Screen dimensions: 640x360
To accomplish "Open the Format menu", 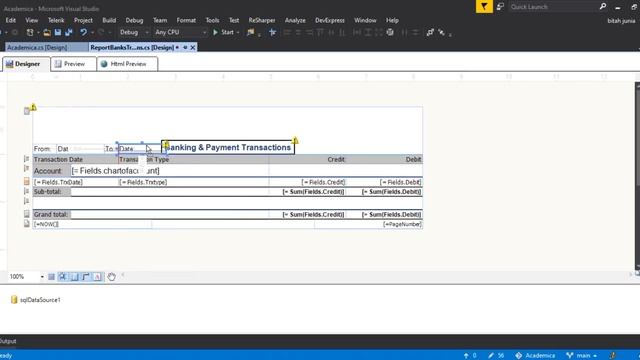I will coord(186,20).
